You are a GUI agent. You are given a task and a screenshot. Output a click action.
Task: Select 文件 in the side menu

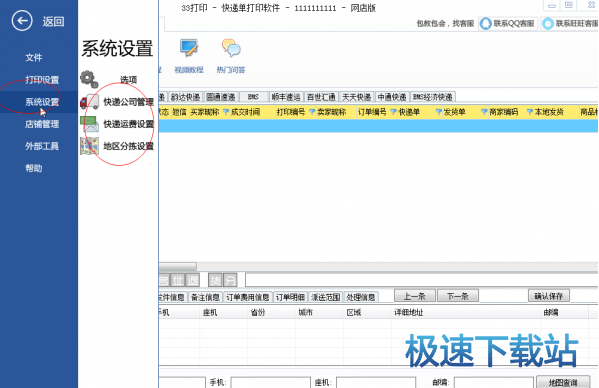pos(34,58)
